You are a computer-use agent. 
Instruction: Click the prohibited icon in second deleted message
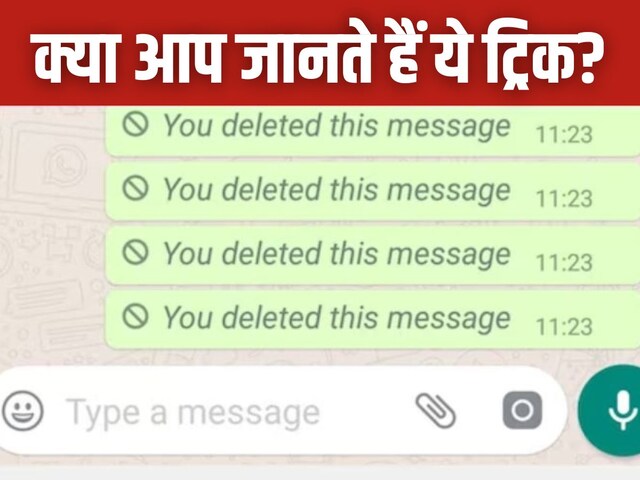coord(135,188)
